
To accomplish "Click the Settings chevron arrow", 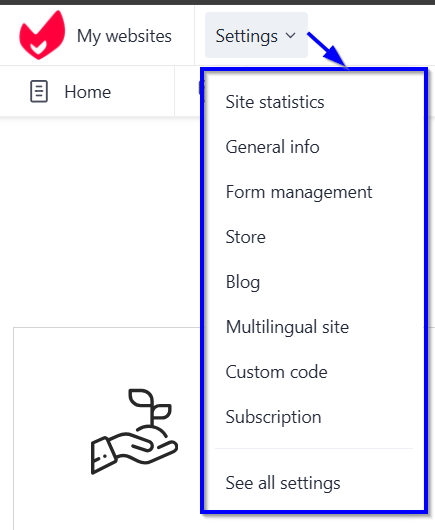I will point(290,35).
